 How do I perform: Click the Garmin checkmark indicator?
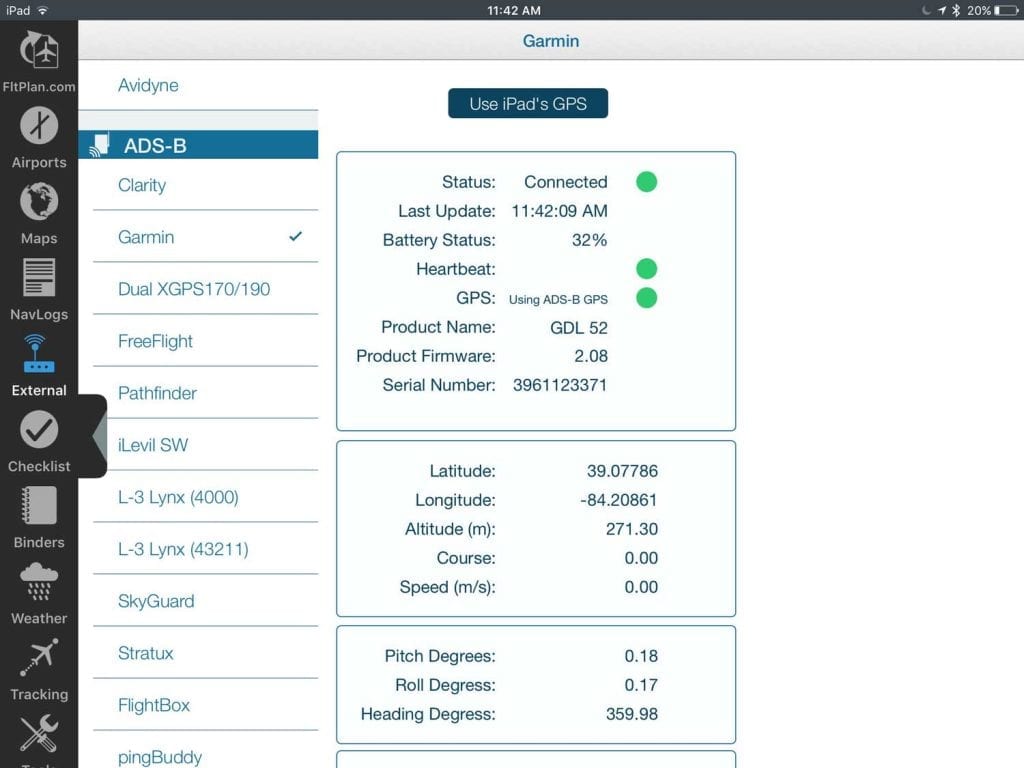click(x=296, y=236)
